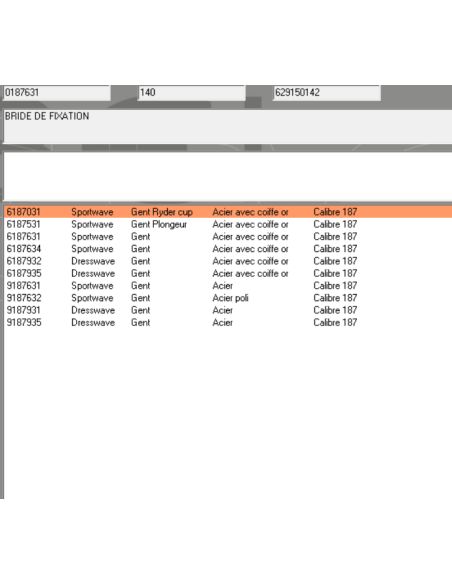Select the 9187631 Sportwave Acier row

[x=228, y=286]
